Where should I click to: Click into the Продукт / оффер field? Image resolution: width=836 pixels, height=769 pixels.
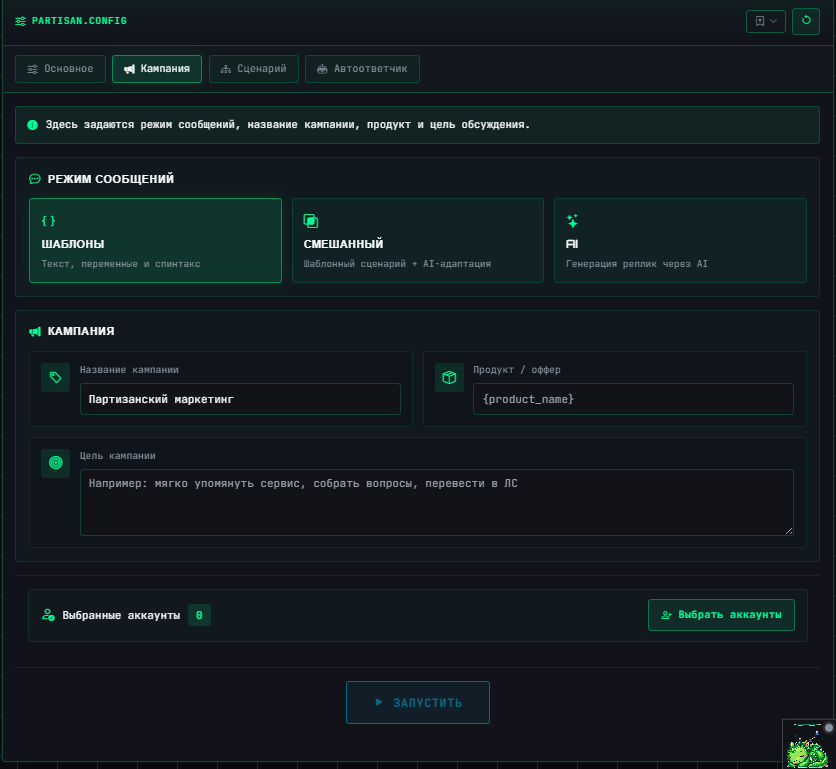(633, 399)
